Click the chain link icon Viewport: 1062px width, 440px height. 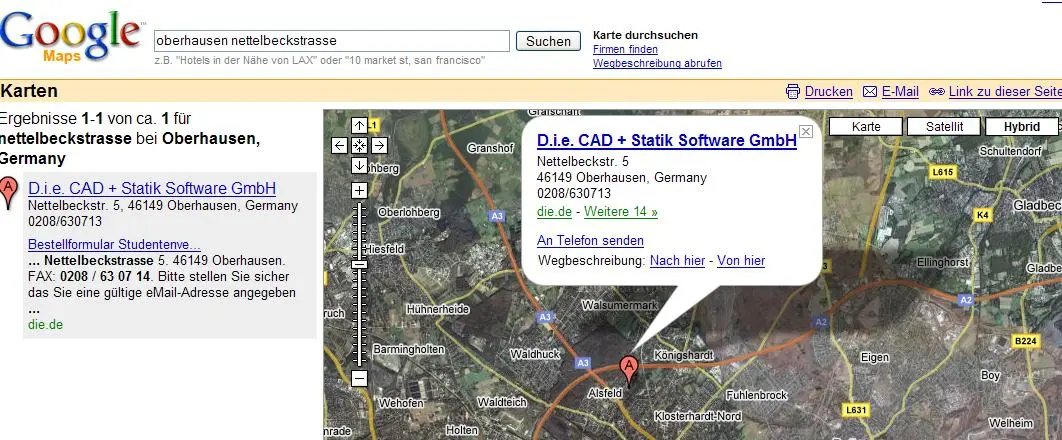[937, 91]
